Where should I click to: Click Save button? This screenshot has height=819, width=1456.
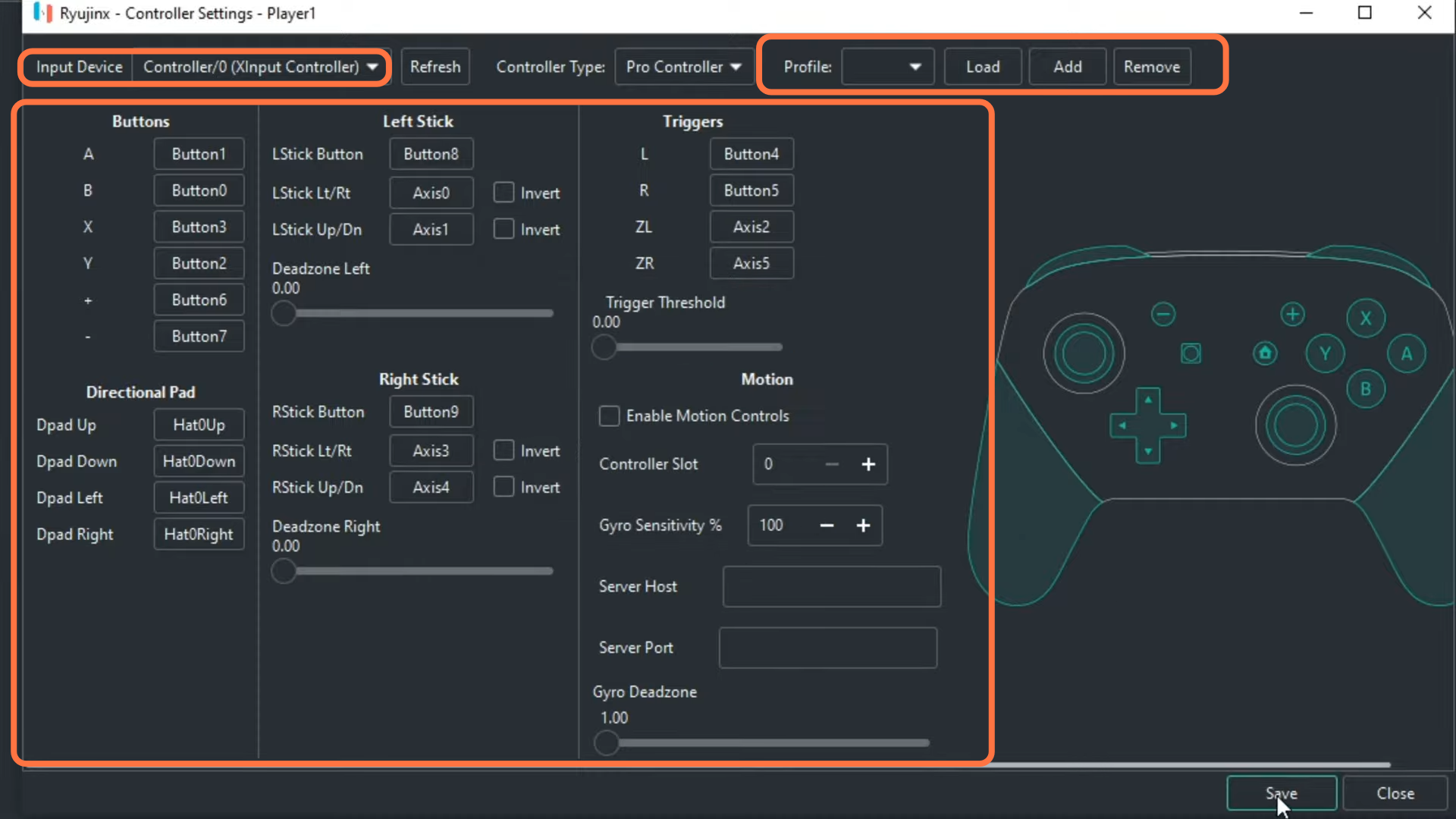1282,793
